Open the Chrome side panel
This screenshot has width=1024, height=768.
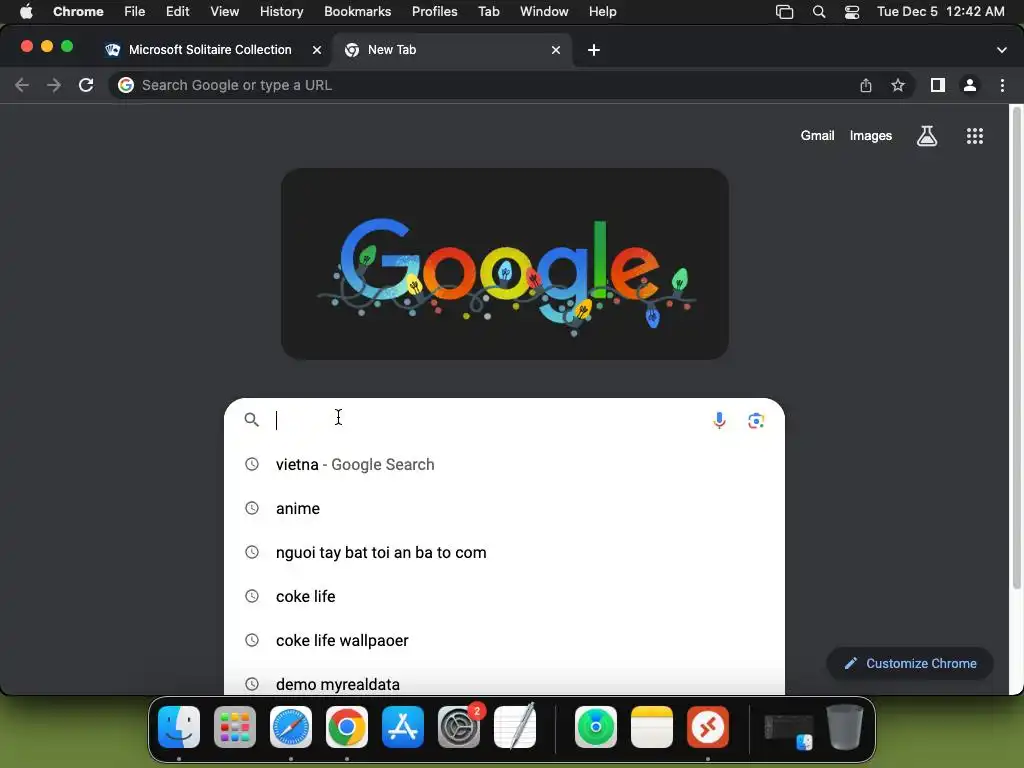tap(938, 85)
